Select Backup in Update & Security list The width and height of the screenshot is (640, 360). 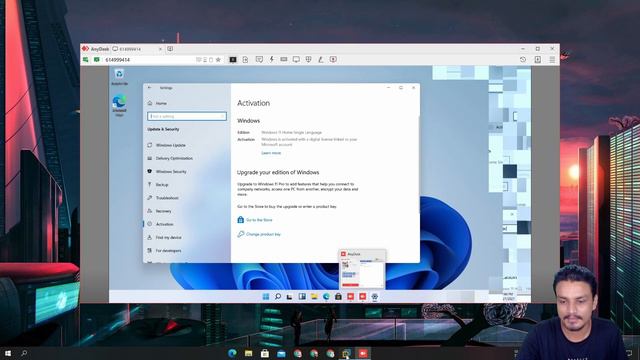pyautogui.click(x=158, y=185)
